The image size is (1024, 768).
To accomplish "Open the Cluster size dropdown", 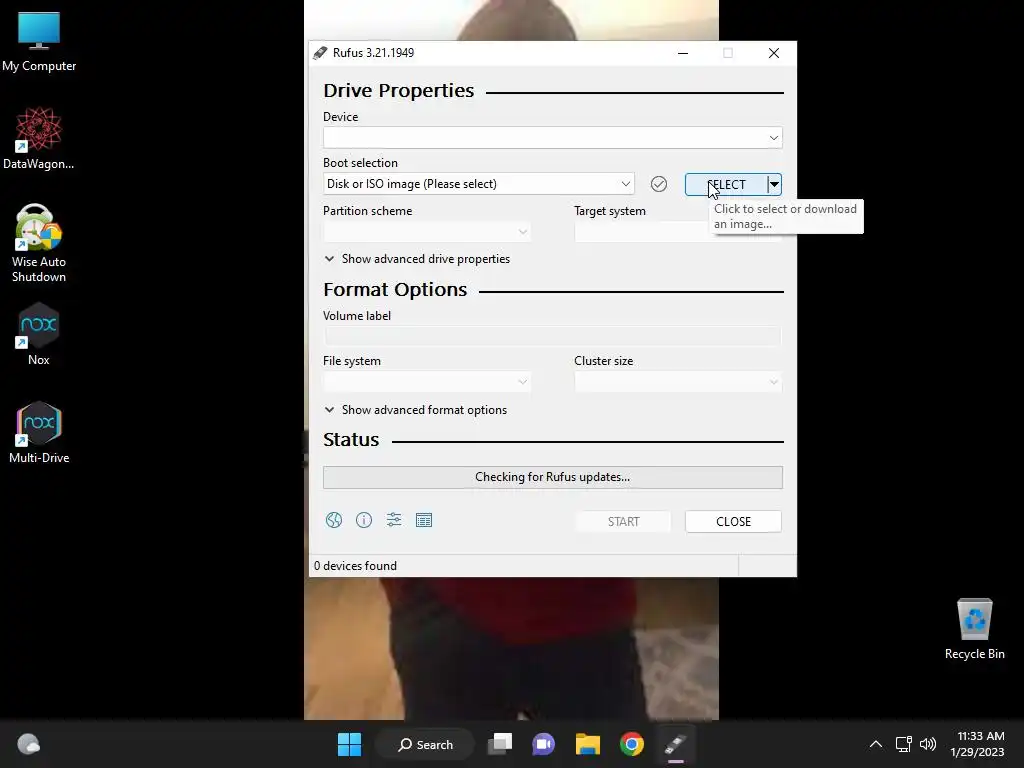I will click(x=678, y=381).
